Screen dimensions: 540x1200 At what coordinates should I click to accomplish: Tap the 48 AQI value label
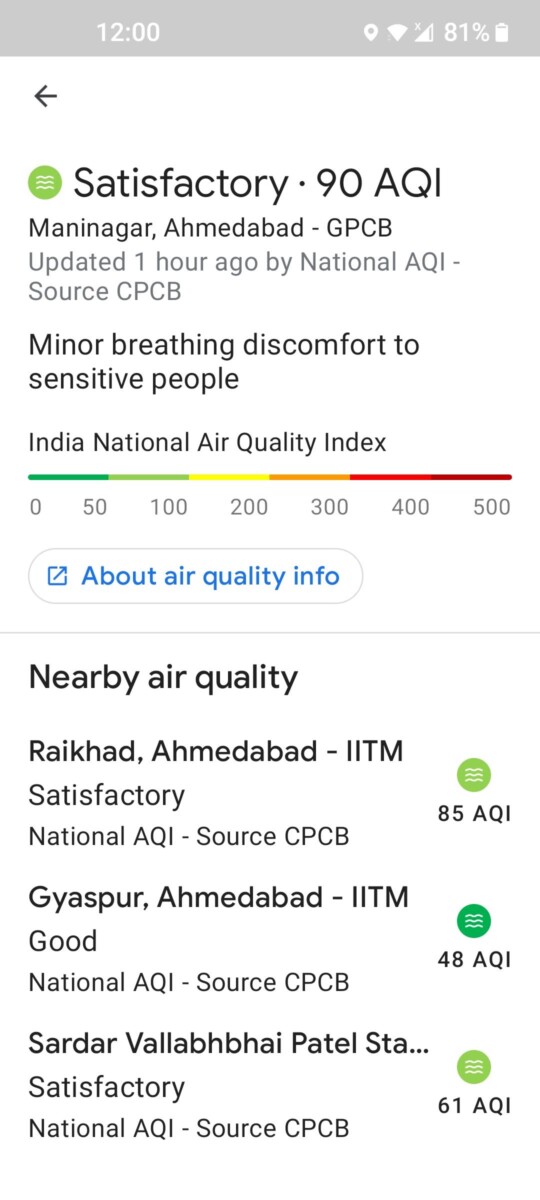(x=474, y=960)
